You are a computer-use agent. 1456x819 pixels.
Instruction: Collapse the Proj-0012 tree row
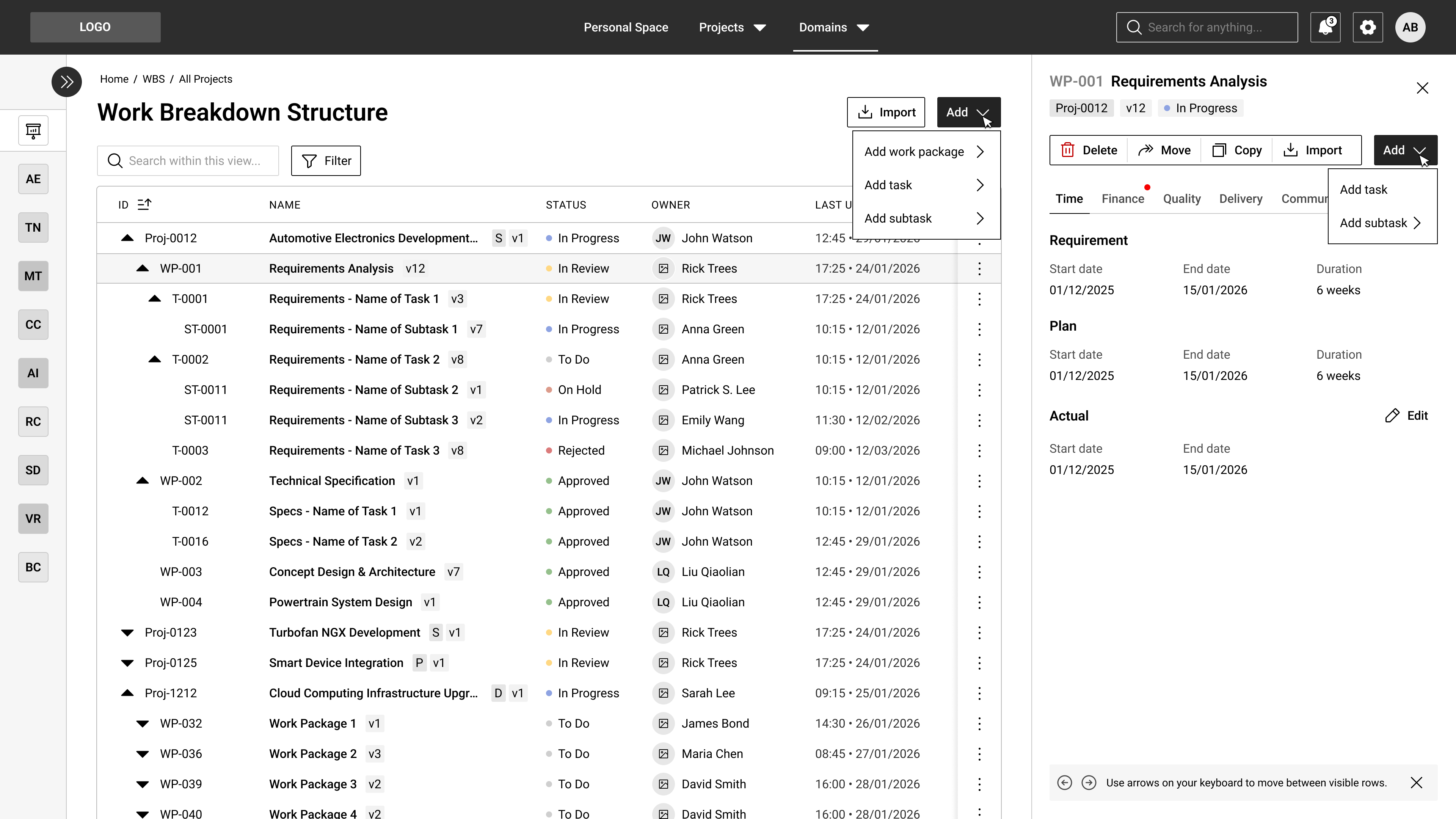(128, 238)
